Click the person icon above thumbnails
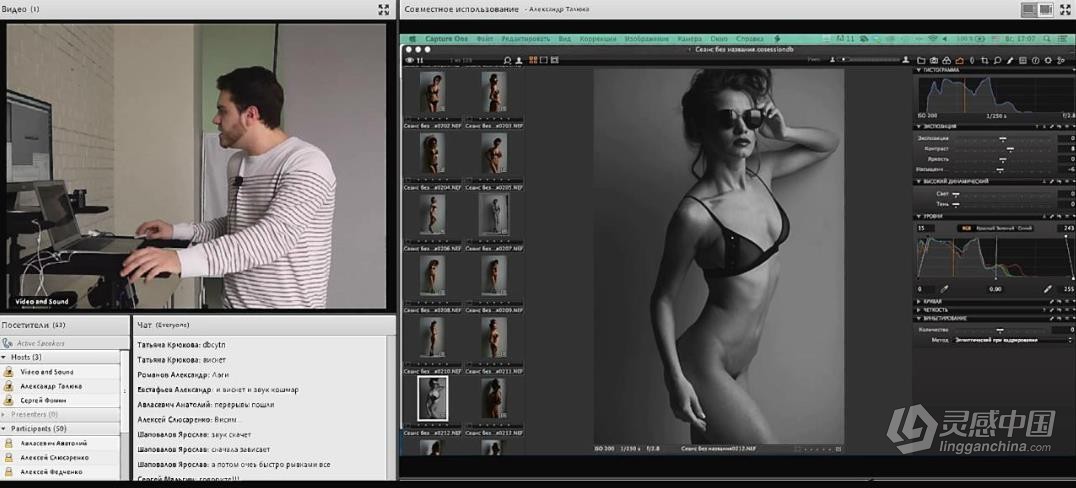 pyautogui.click(x=519, y=60)
